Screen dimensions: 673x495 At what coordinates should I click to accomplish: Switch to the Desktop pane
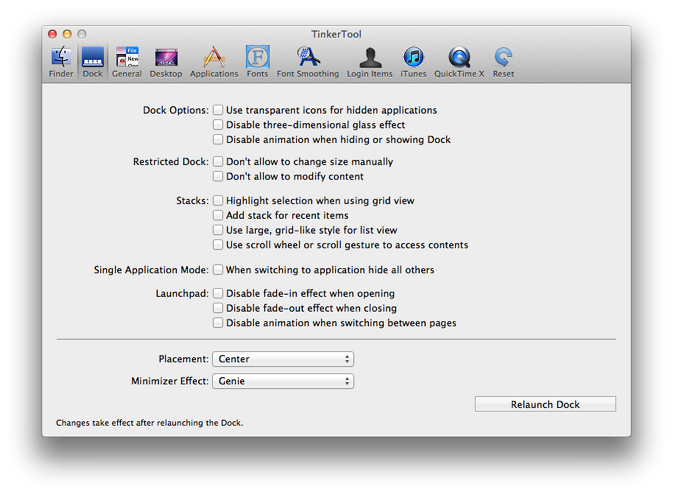[x=166, y=62]
